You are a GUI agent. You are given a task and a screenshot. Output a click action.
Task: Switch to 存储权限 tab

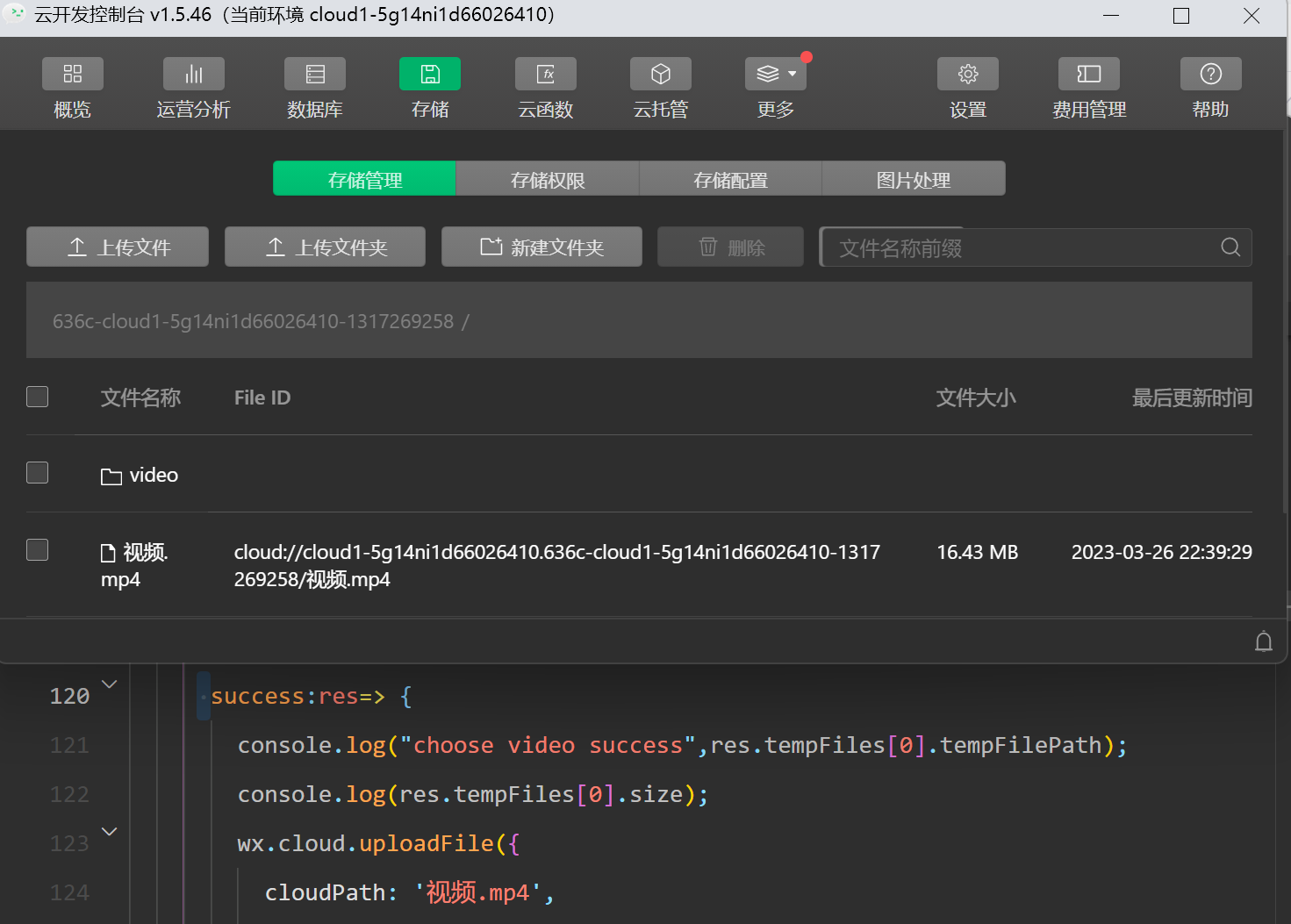pos(548,179)
